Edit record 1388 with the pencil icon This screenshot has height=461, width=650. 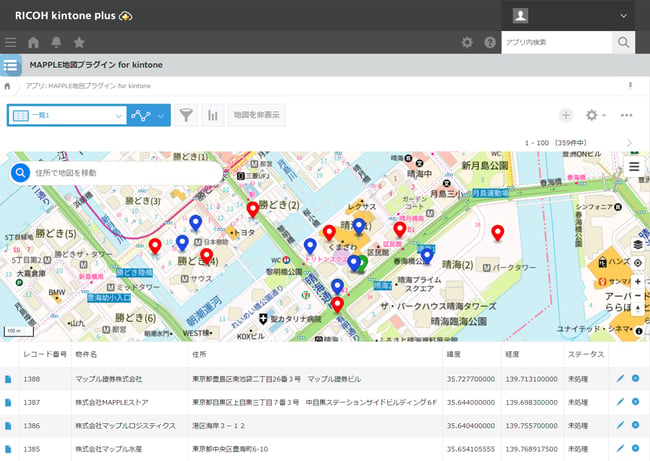[620, 378]
